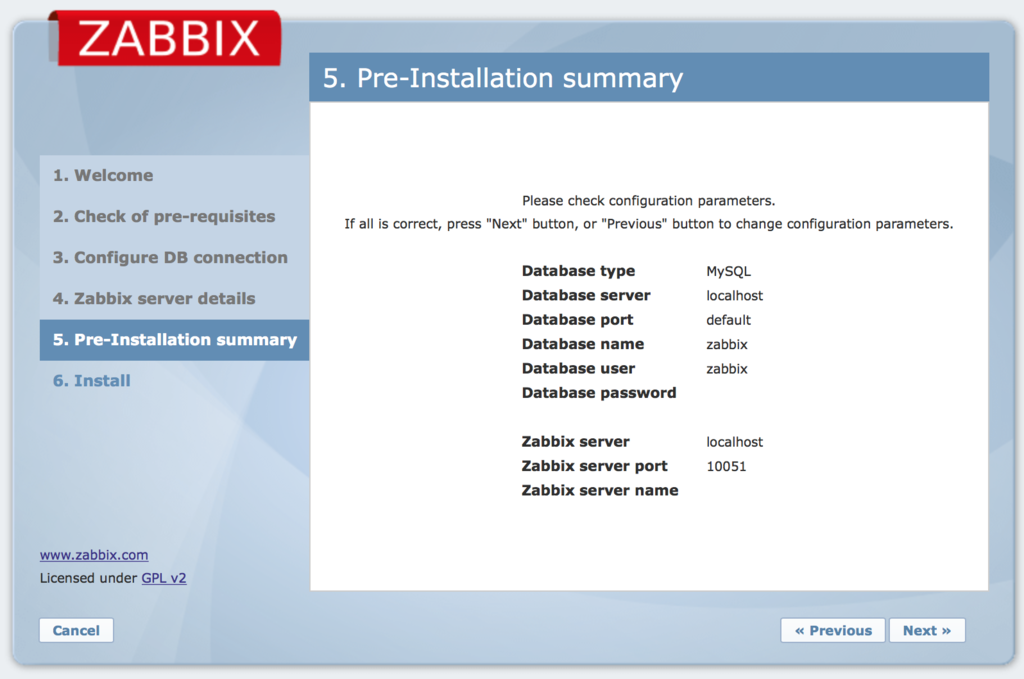
Task: Click the Database user 'zabbix' value
Action: (x=727, y=369)
